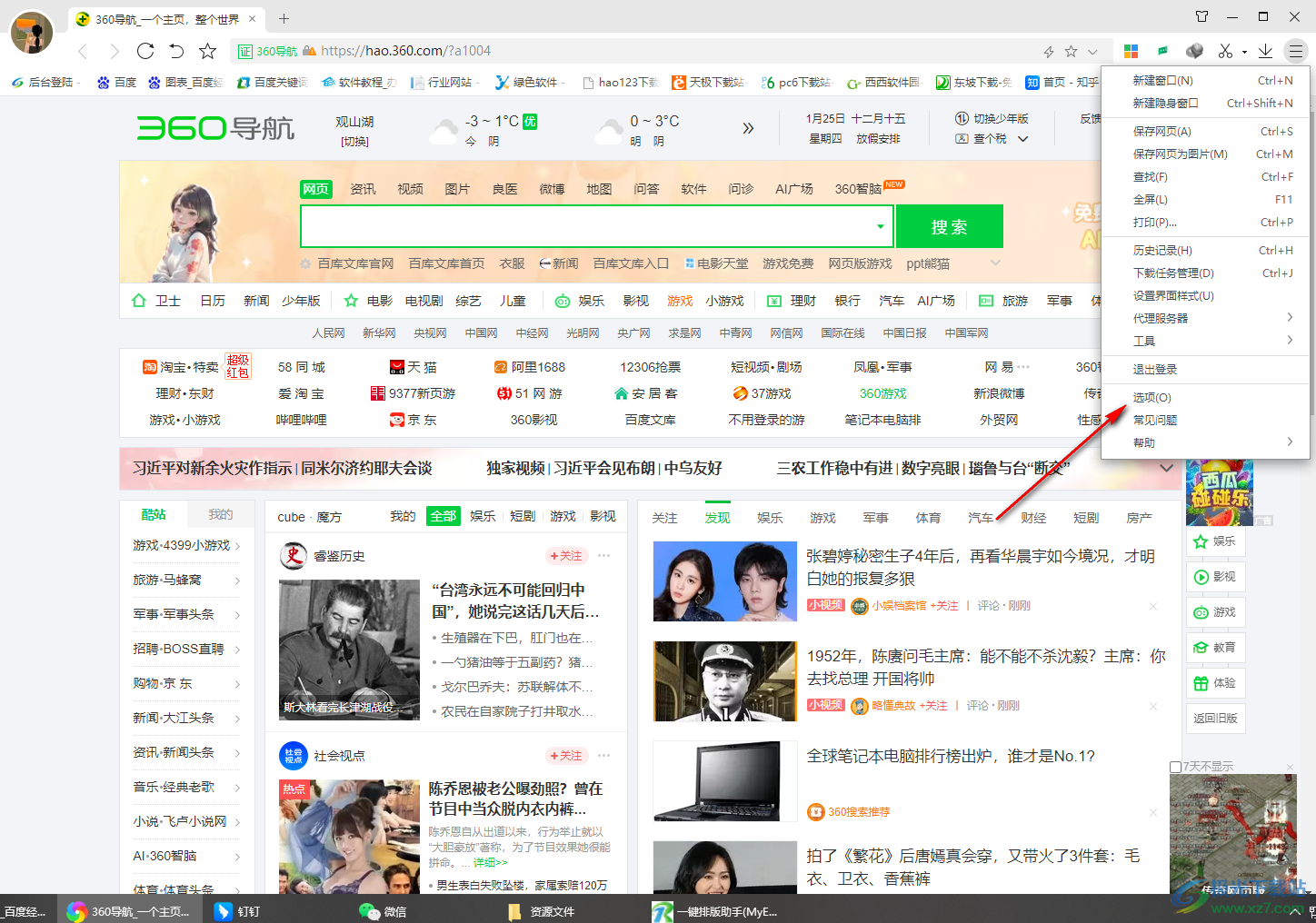Viewport: 1316px width, 923px height.
Task: Open the browser's main hamburger menu
Action: click(1296, 51)
